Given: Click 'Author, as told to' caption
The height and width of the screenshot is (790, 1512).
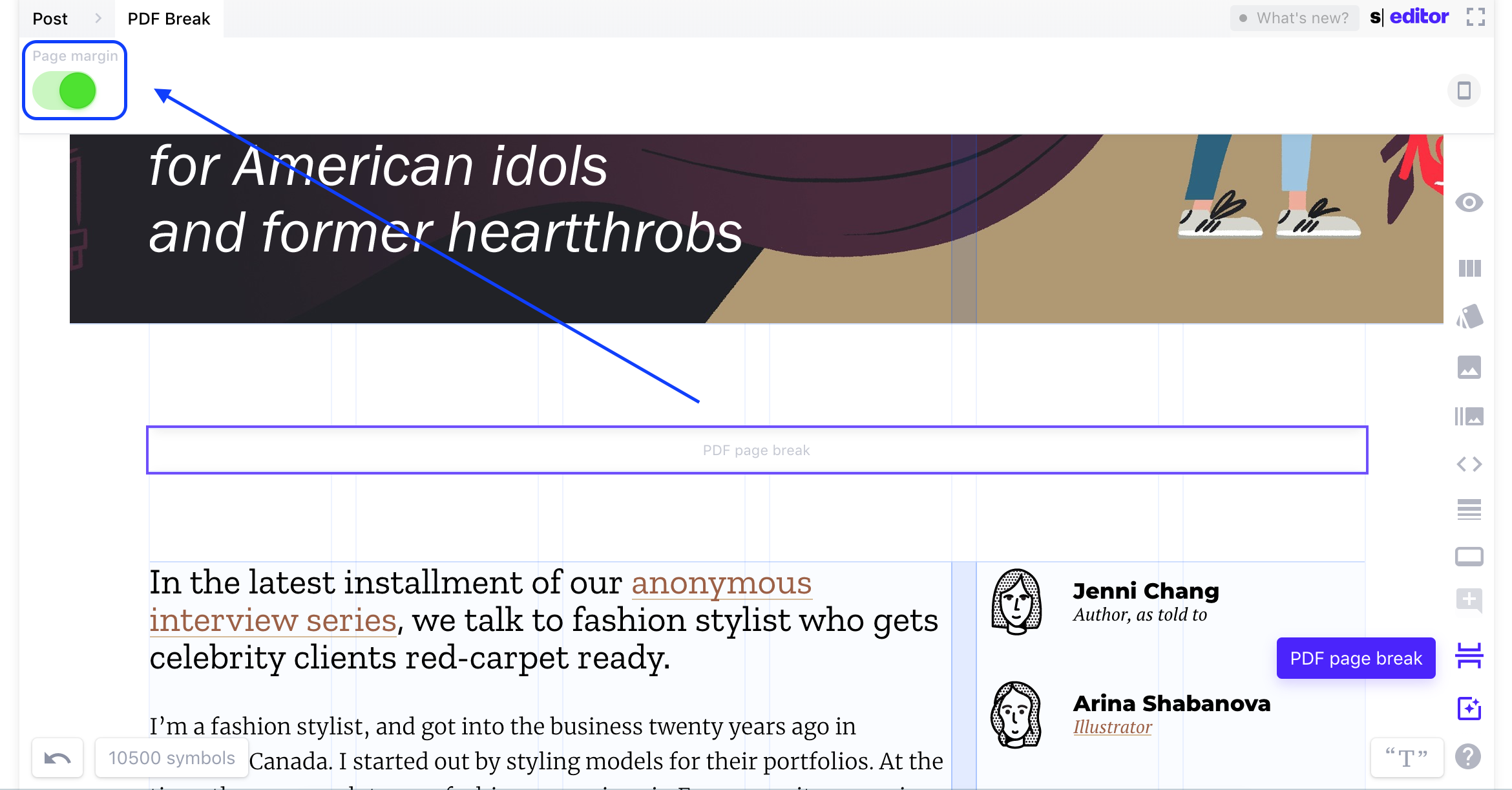Looking at the screenshot, I should [x=1140, y=615].
